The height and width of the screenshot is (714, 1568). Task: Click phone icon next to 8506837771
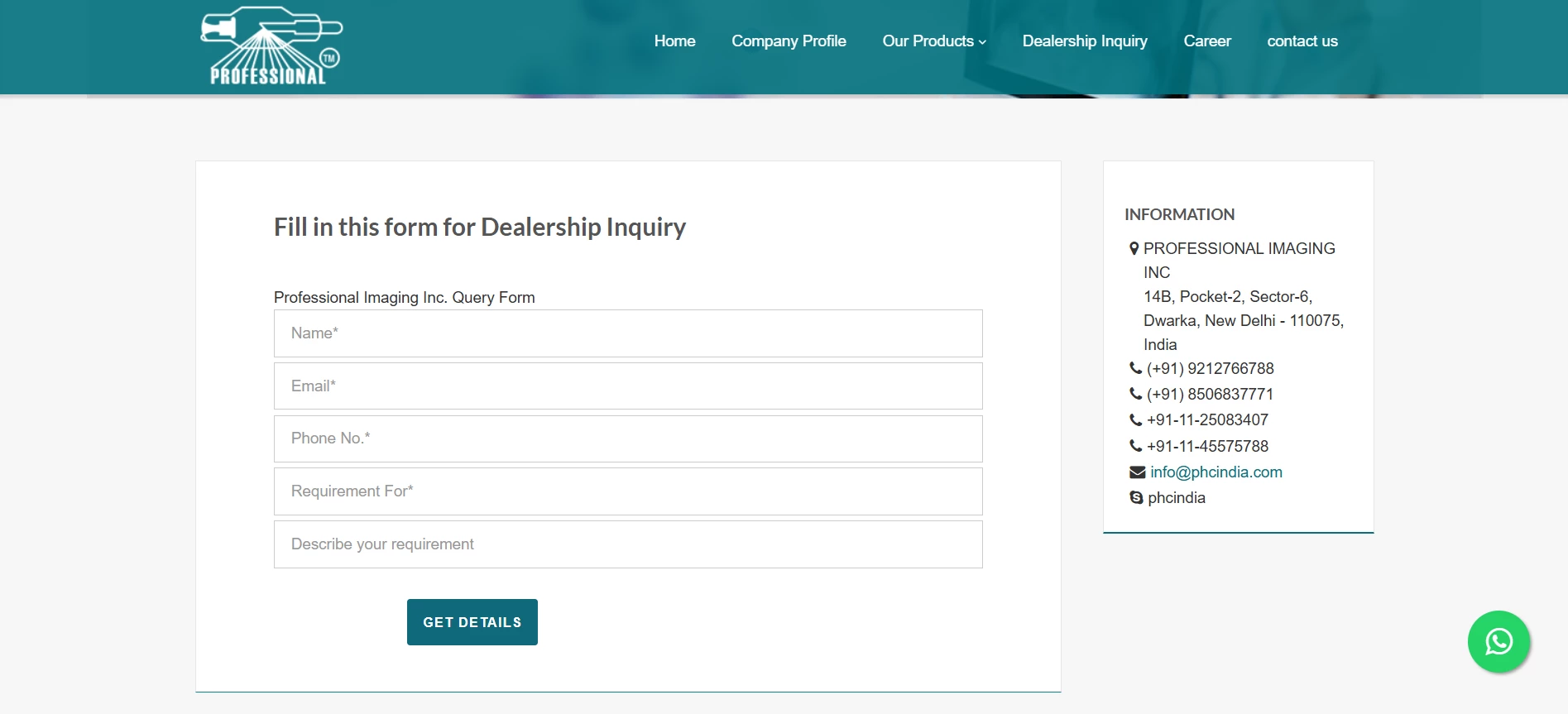tap(1136, 395)
